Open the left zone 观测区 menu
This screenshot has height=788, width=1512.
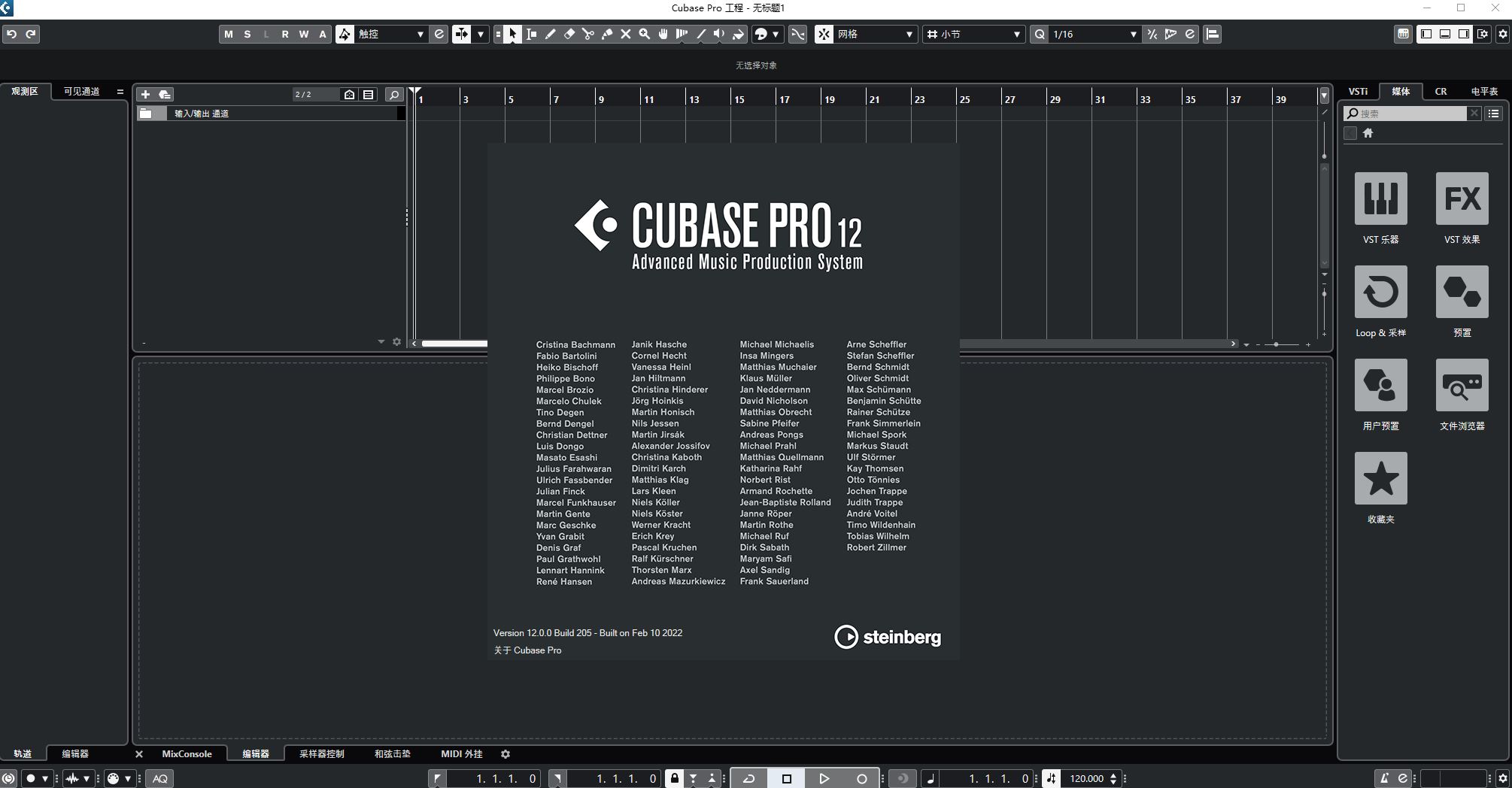click(120, 92)
